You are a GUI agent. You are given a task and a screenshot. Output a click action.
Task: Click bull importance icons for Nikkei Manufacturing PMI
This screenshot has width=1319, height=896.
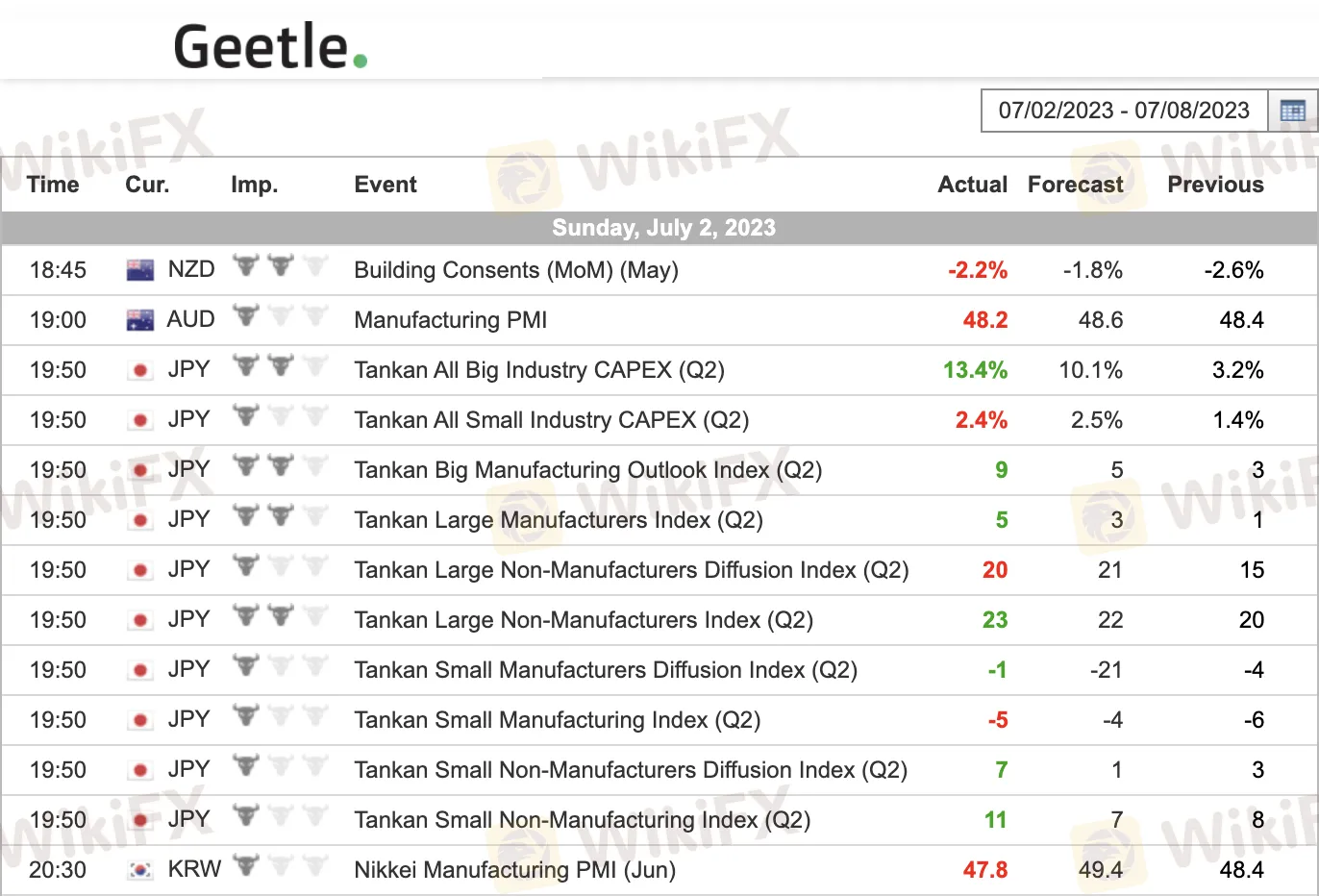280,867
